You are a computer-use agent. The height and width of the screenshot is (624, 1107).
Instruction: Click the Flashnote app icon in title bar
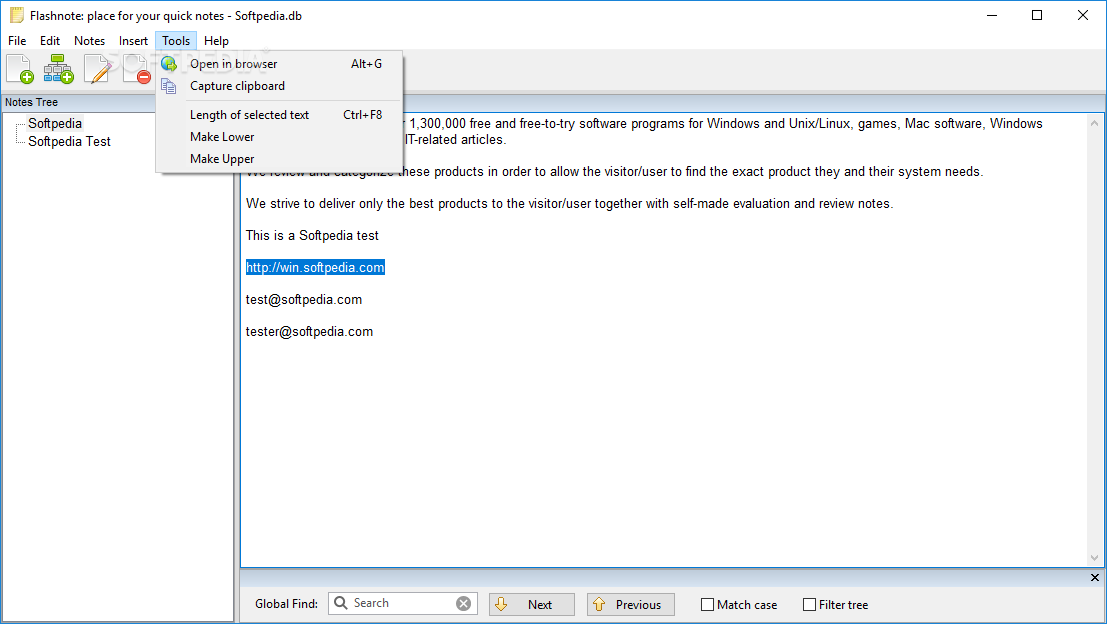click(x=17, y=16)
